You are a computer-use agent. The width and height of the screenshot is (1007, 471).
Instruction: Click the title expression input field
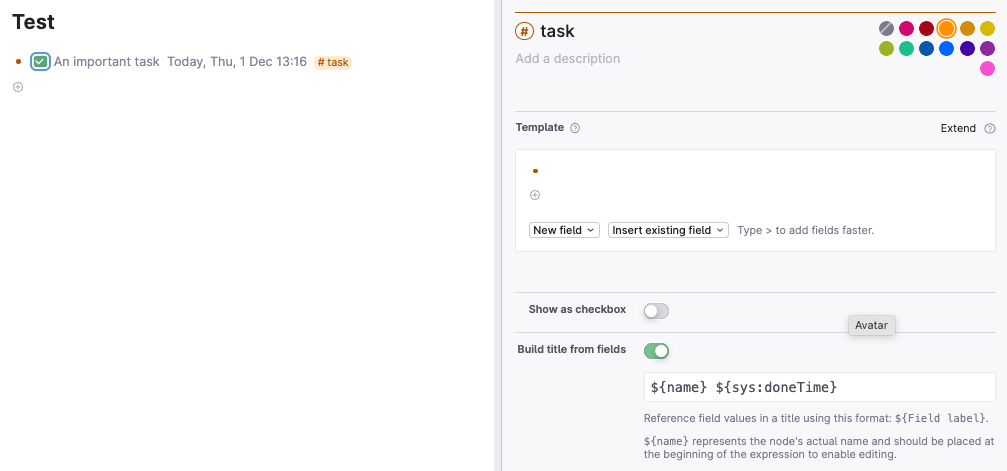tap(819, 387)
